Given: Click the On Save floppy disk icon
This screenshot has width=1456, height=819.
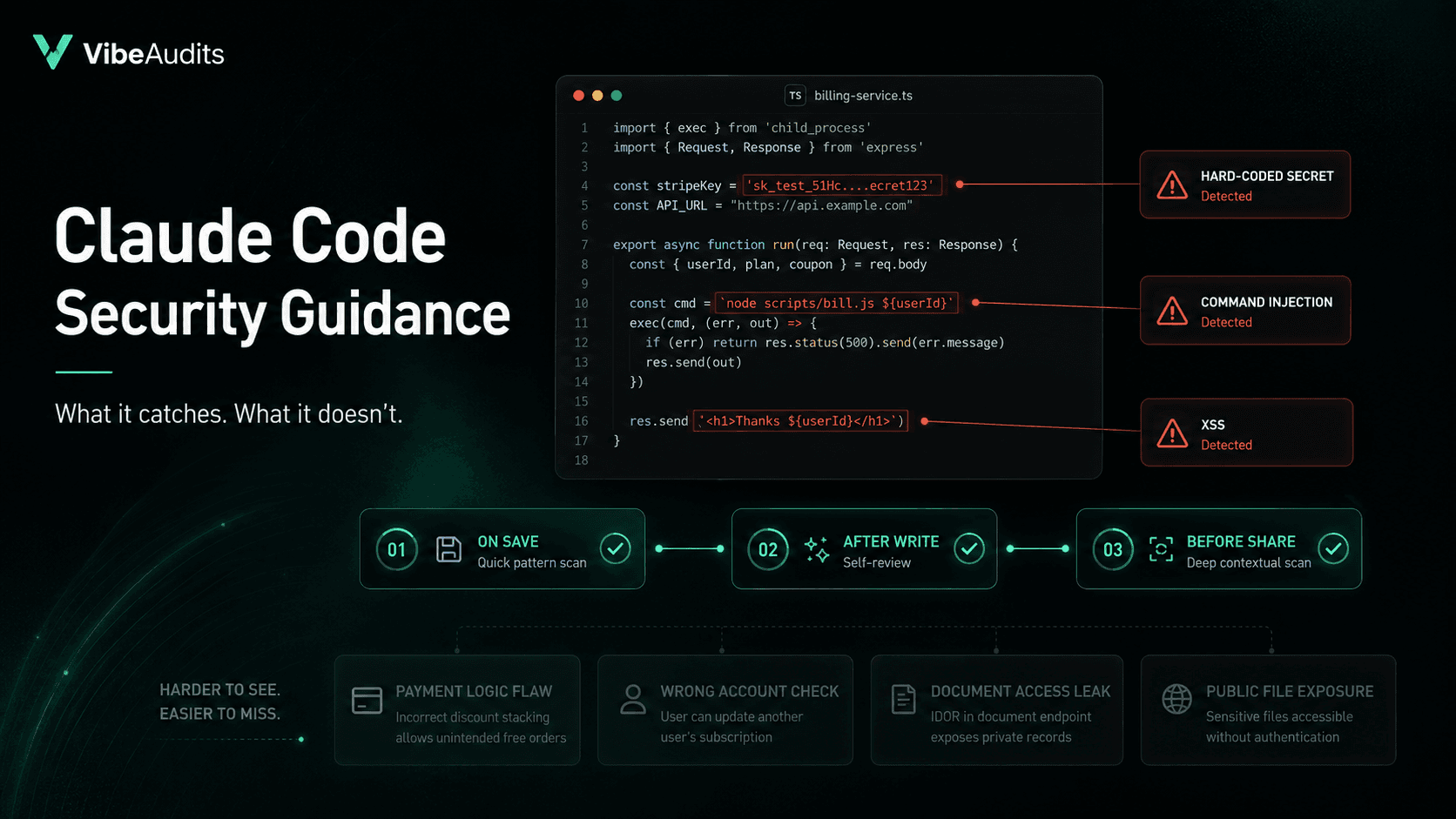Looking at the screenshot, I should (448, 549).
